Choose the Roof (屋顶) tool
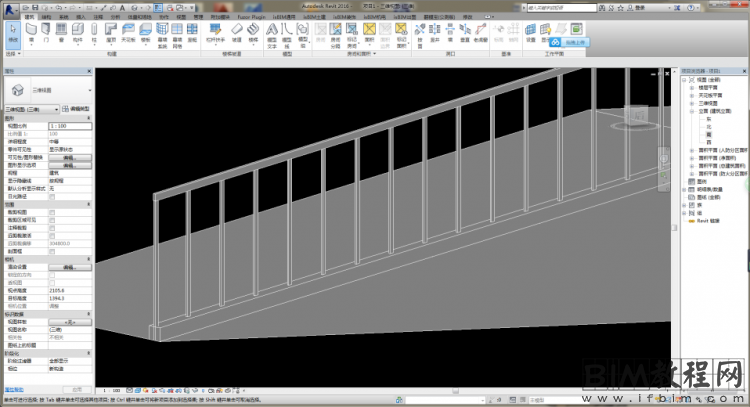This screenshot has height=407, width=750. point(111,33)
